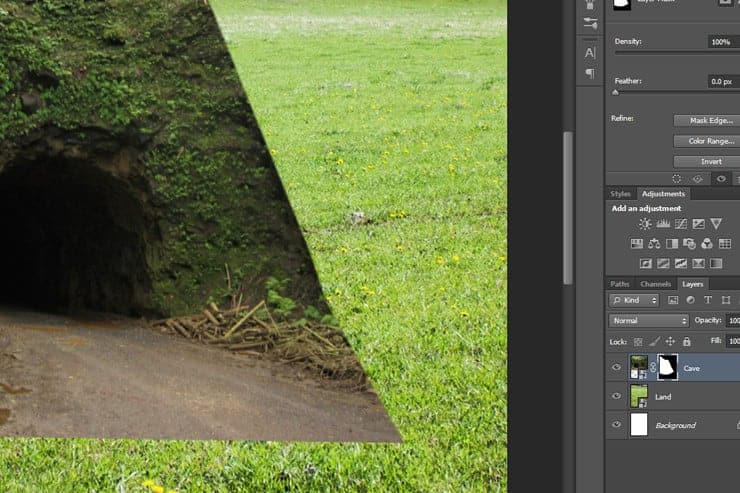The image size is (740, 493).
Task: Filter layers by shape layers
Action: click(x=726, y=300)
